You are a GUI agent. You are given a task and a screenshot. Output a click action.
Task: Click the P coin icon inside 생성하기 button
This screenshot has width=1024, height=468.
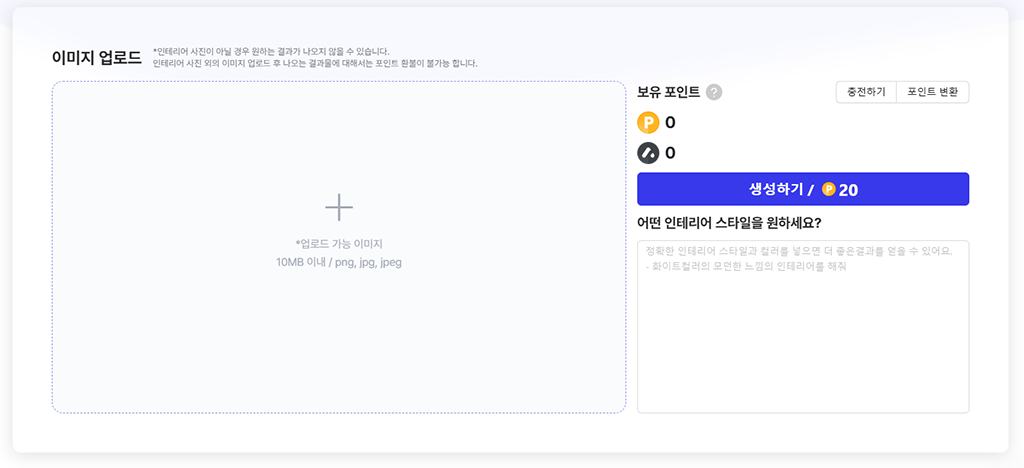828,189
